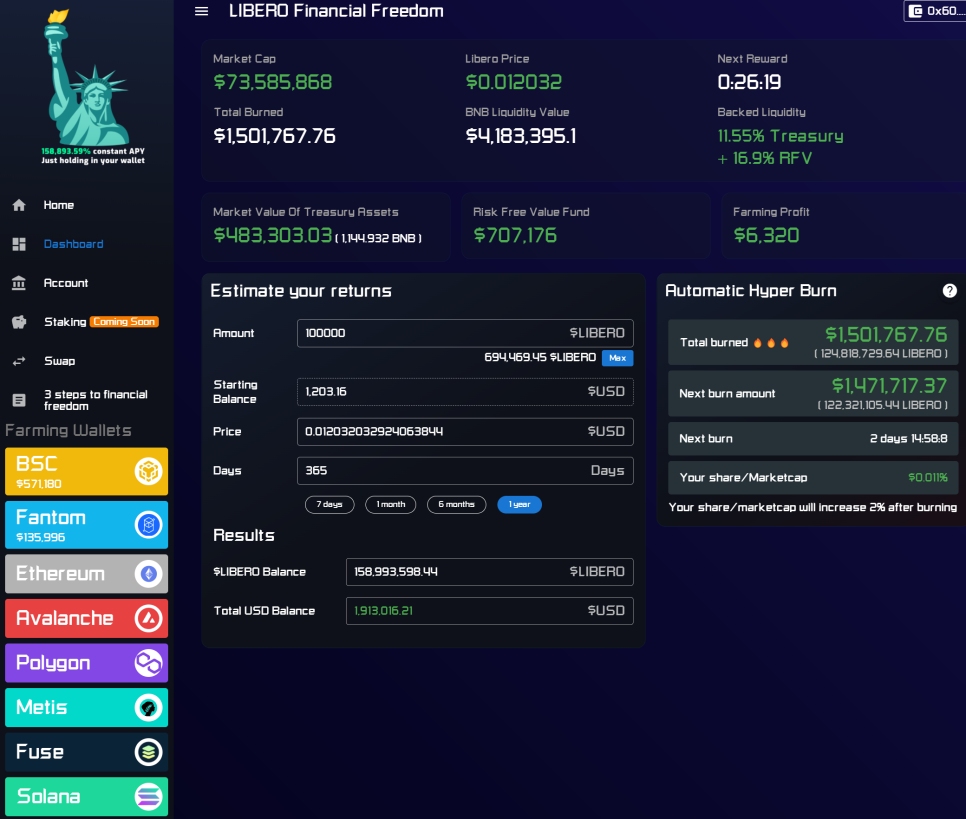The image size is (966, 819).
Task: Open the Ethereum farming wallet card
Action: coord(86,574)
